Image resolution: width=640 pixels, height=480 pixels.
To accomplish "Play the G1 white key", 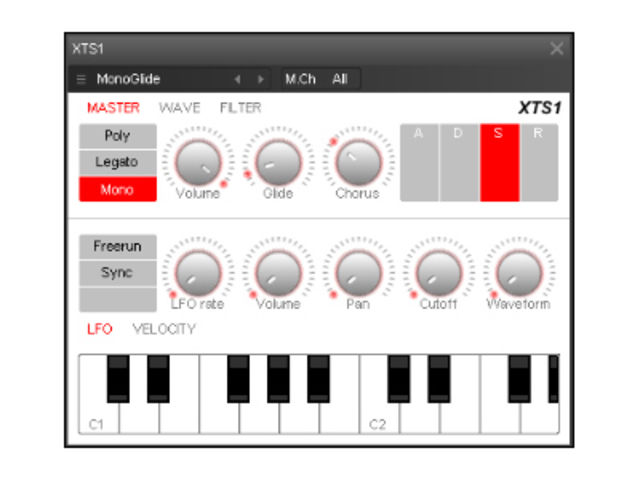I will point(259,418).
